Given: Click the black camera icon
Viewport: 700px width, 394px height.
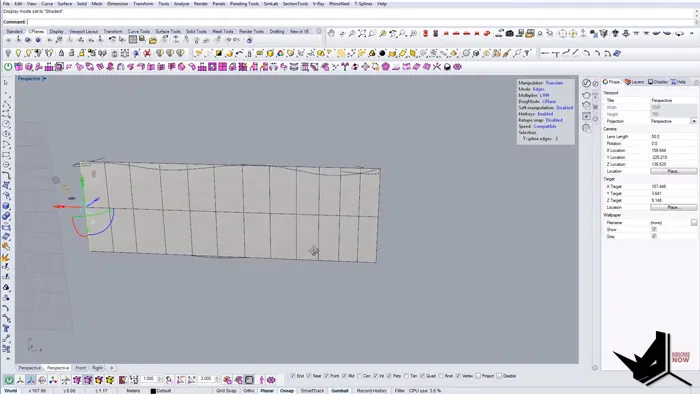Looking at the screenshot, I should pyautogui.click(x=509, y=33).
